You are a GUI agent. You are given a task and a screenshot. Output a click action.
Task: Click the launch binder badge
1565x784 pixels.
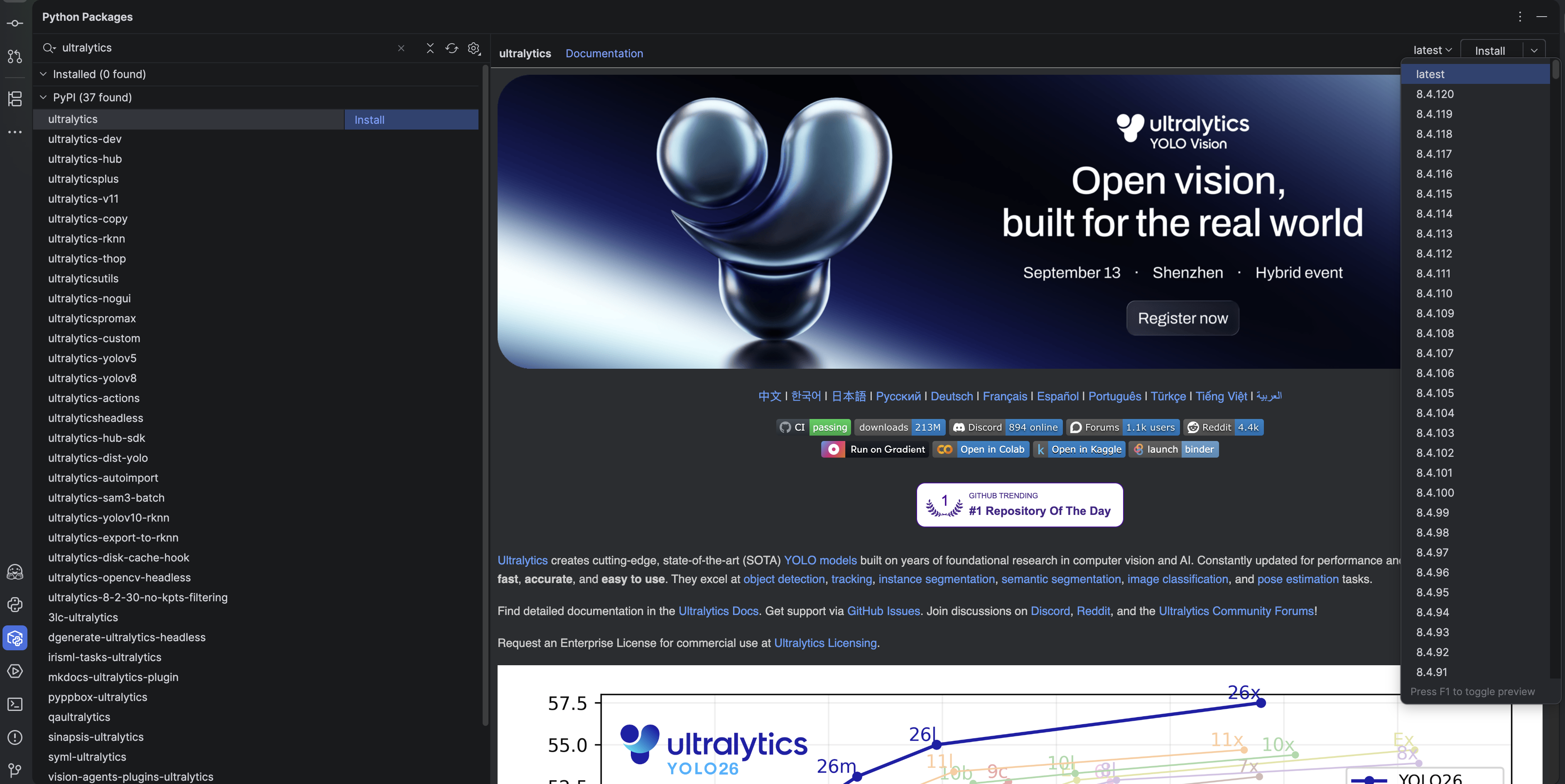point(1174,449)
